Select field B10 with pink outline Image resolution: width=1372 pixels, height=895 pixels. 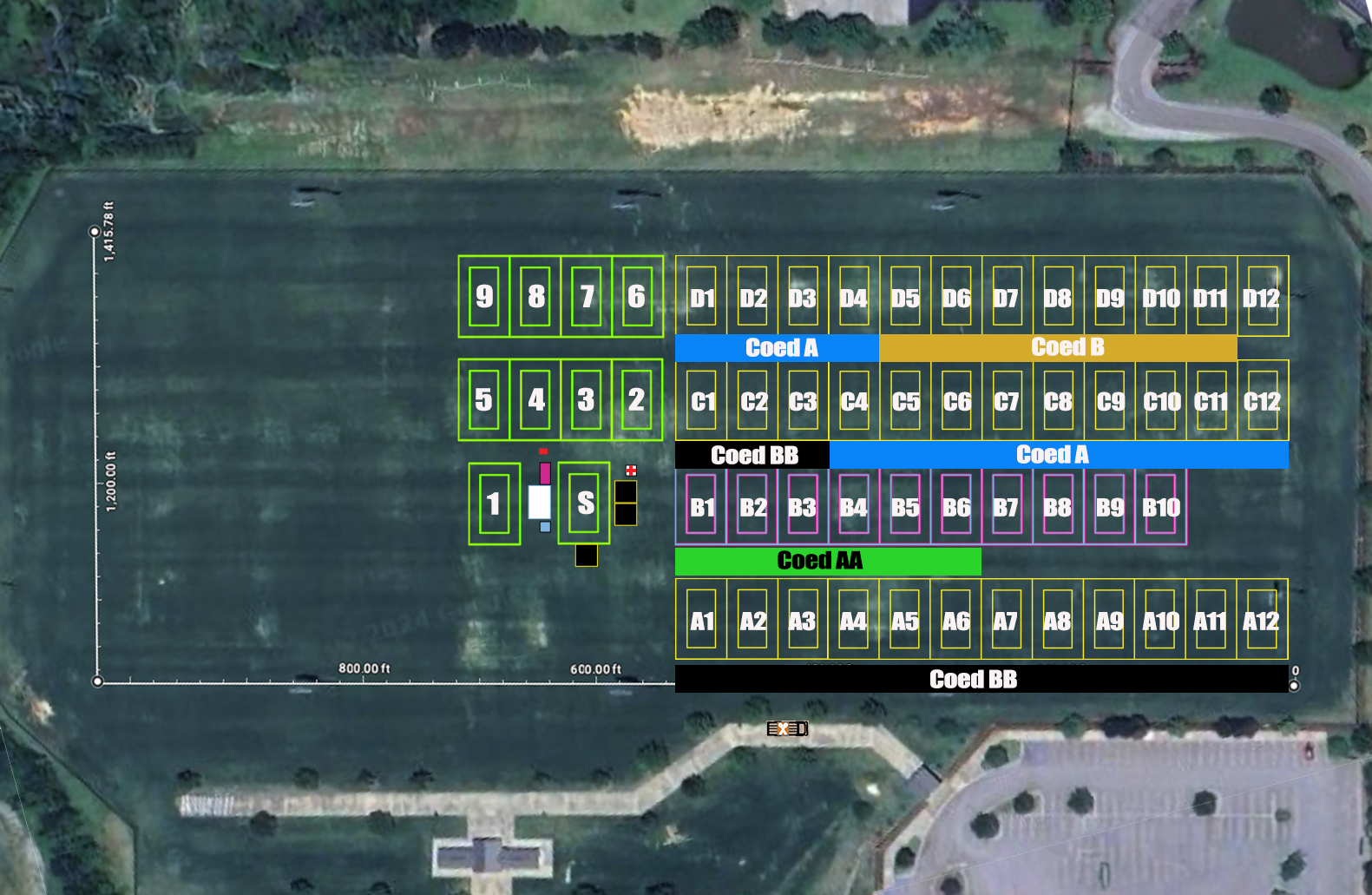pos(1160,507)
